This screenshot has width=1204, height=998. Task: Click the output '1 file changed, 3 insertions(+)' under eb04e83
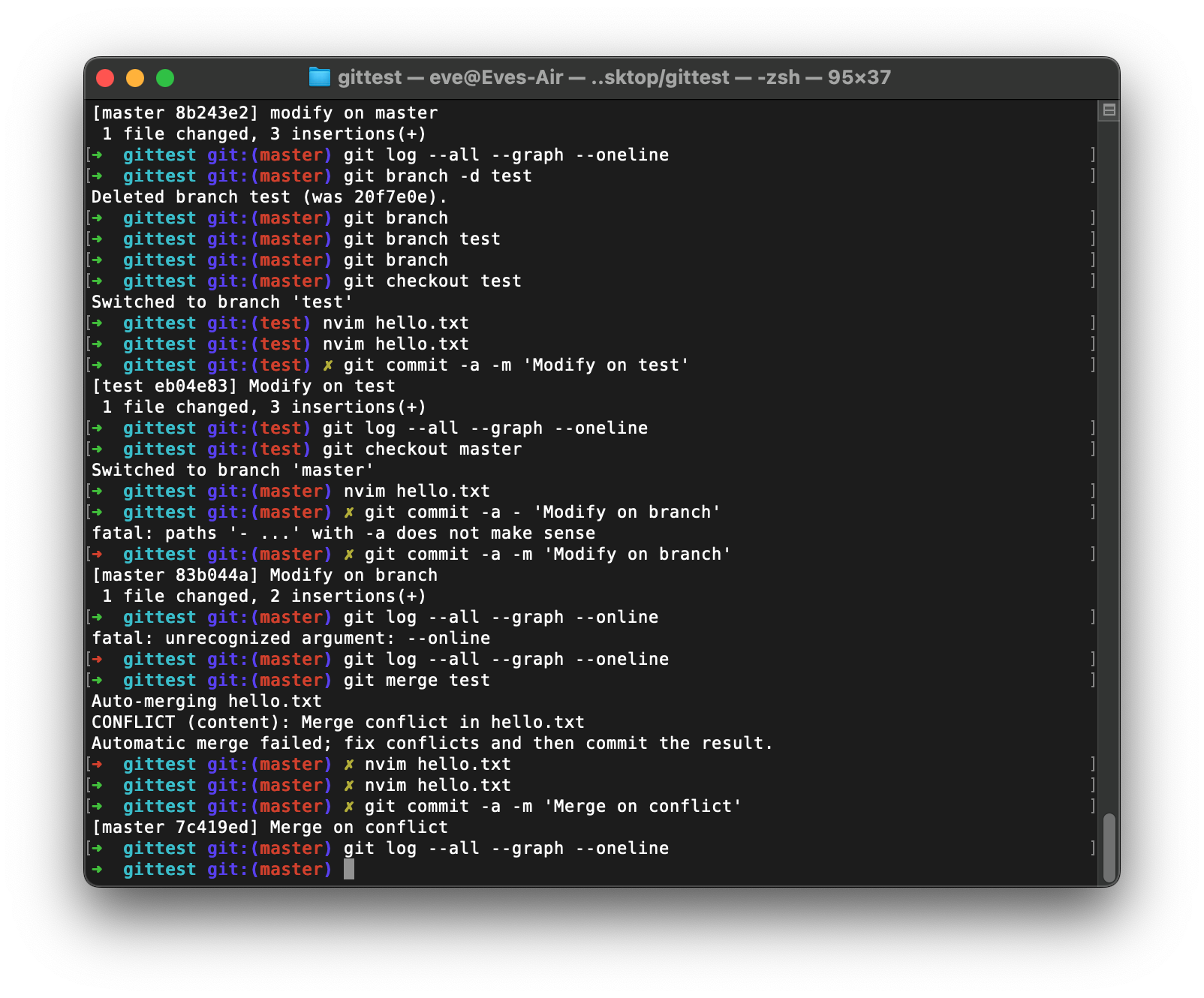pyautogui.click(x=264, y=407)
